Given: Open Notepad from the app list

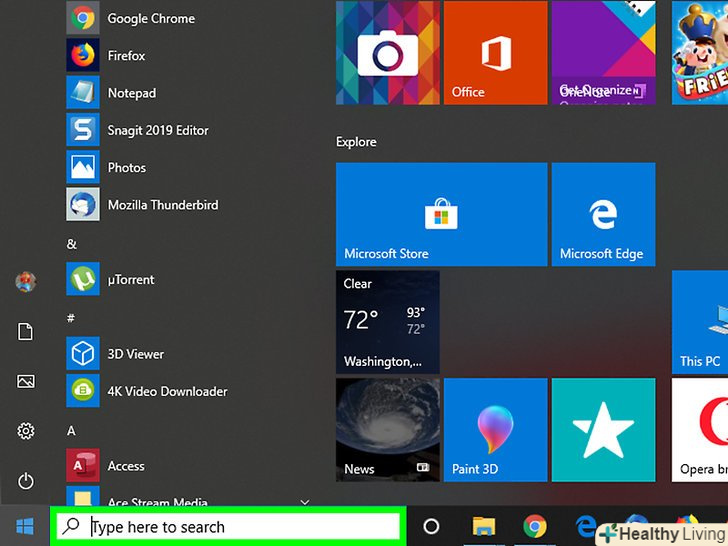Looking at the screenshot, I should (x=131, y=93).
